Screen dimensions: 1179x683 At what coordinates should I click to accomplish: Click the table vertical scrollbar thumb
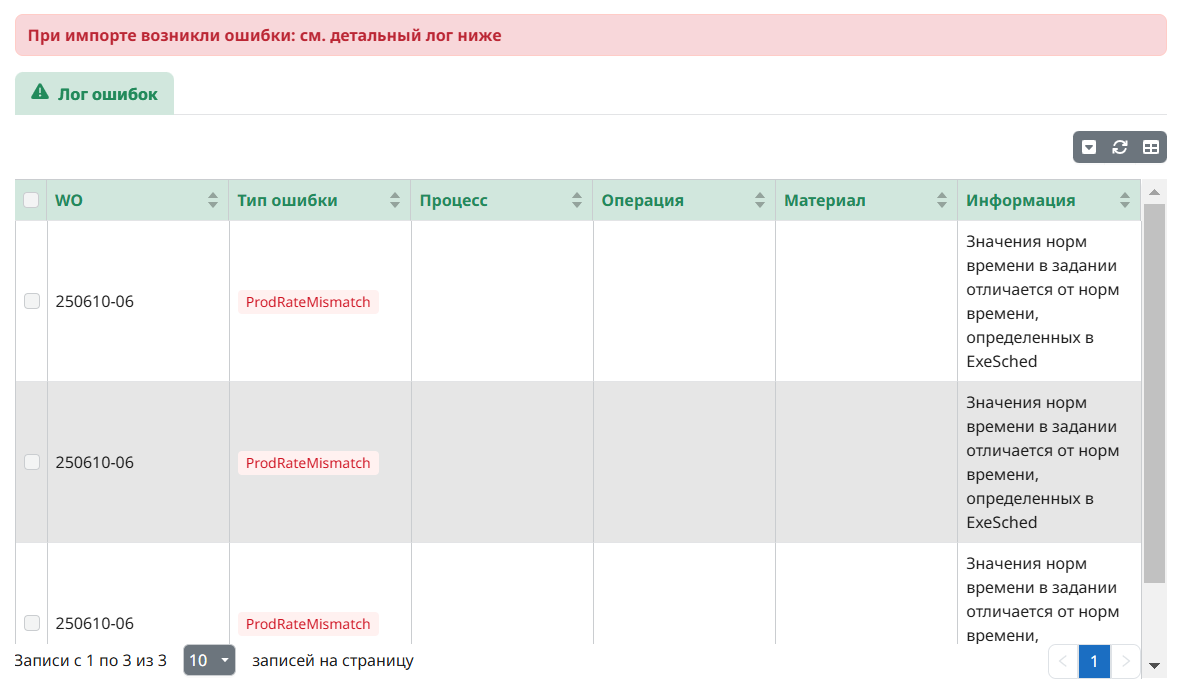pyautogui.click(x=1154, y=392)
